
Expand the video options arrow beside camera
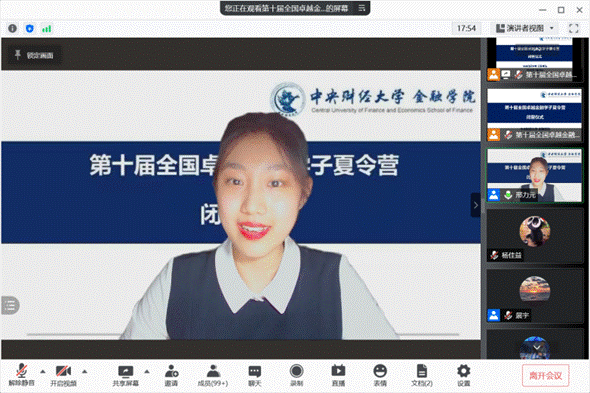85,372
